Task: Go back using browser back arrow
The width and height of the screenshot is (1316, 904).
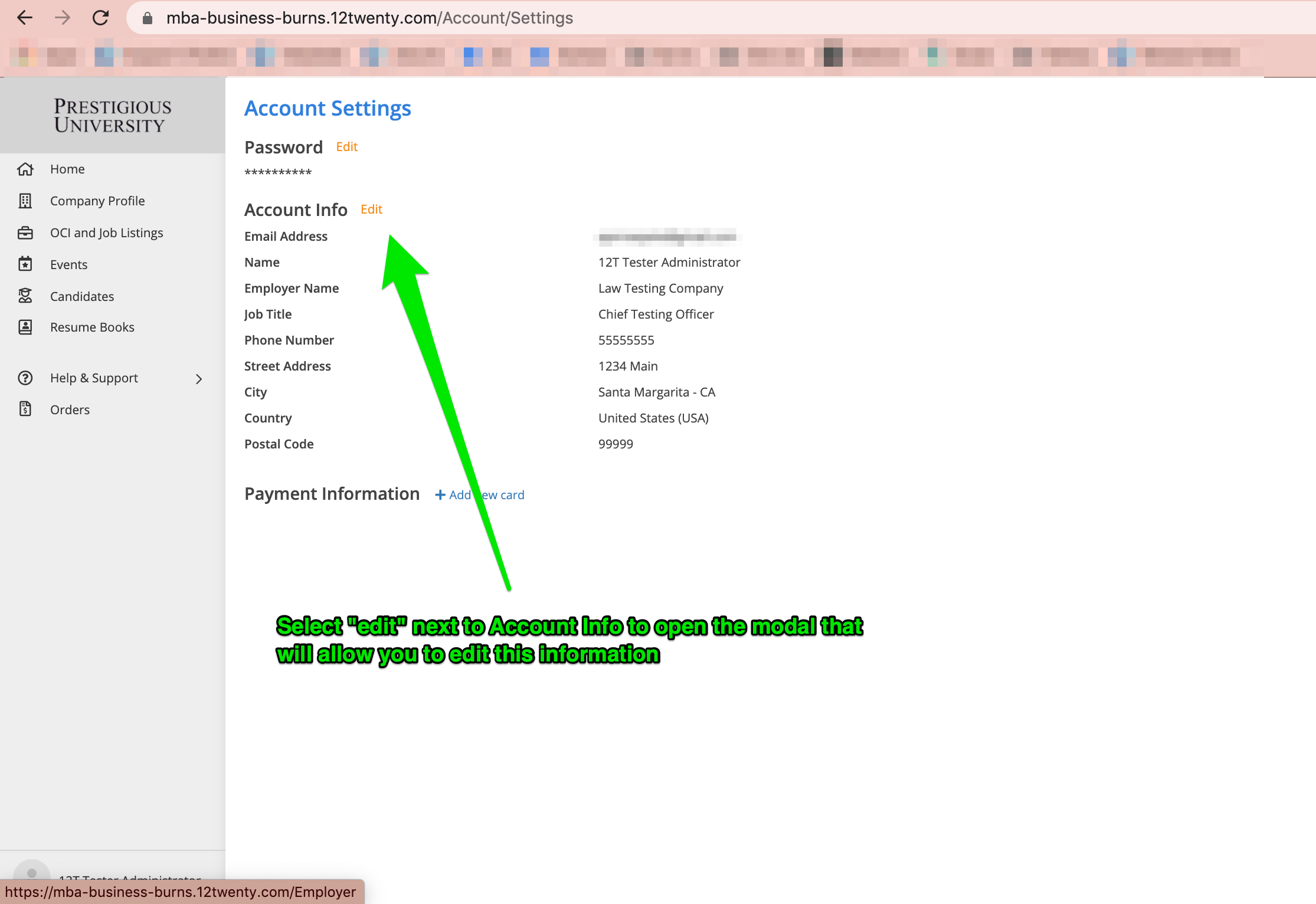Action: click(x=25, y=18)
